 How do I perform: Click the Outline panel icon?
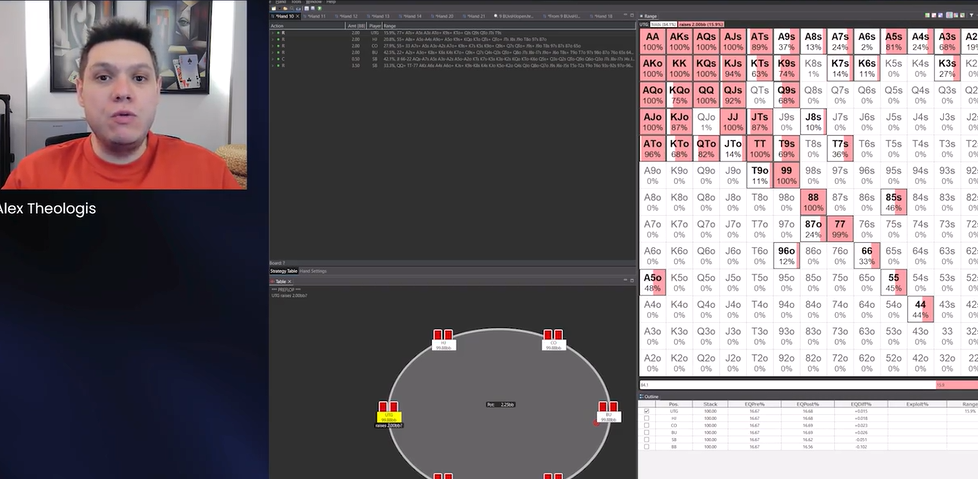pos(641,397)
